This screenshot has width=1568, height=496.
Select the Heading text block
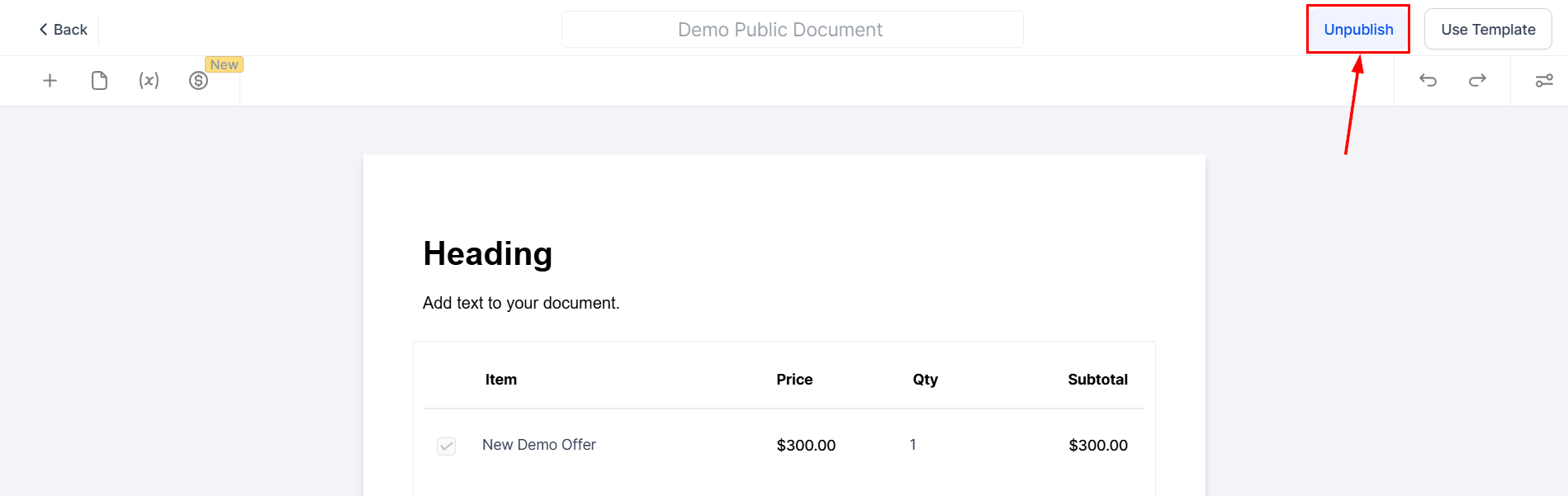pyautogui.click(x=488, y=253)
